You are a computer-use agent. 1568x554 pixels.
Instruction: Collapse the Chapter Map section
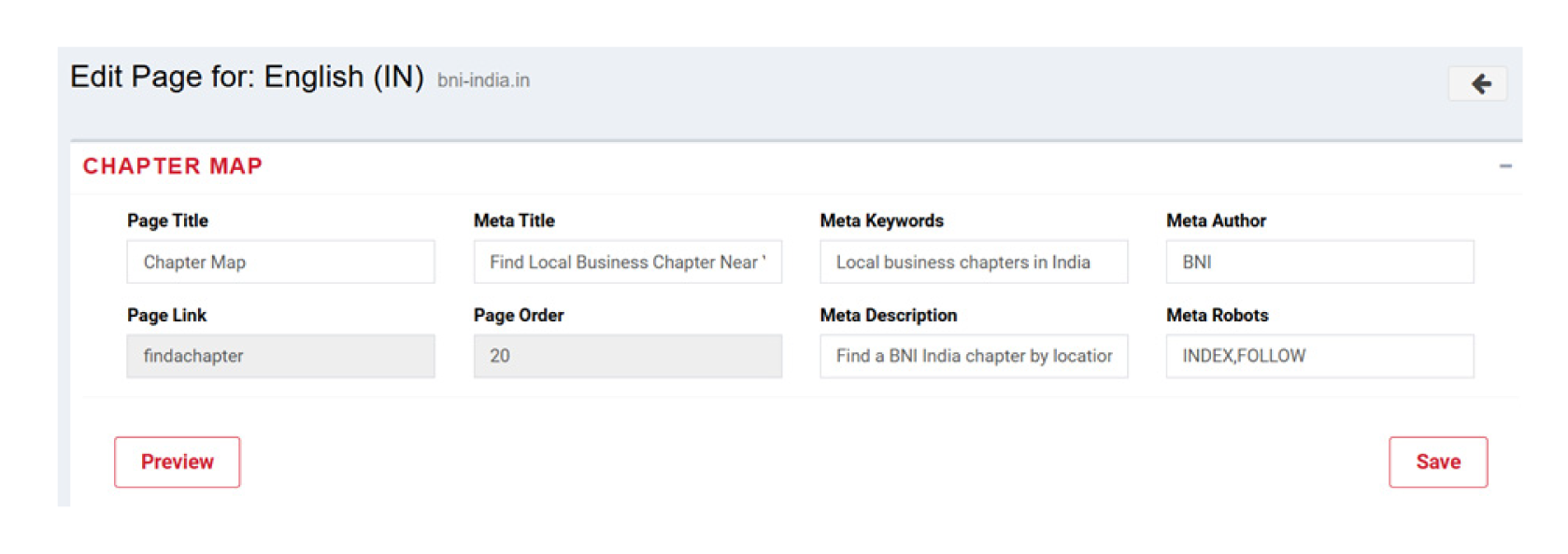(1504, 166)
